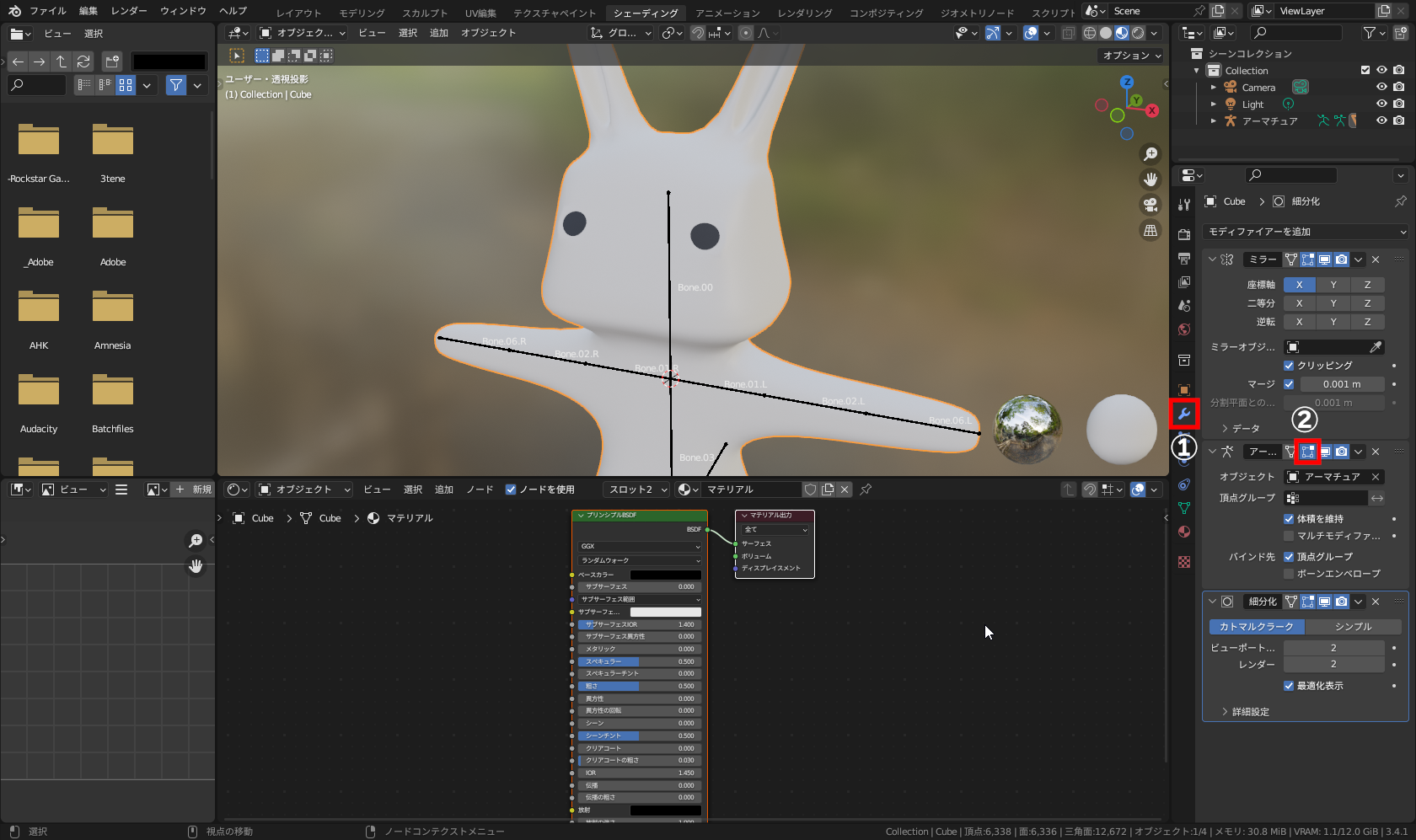
Task: Toggle the Optimal Display checkbox
Action: 1289,686
